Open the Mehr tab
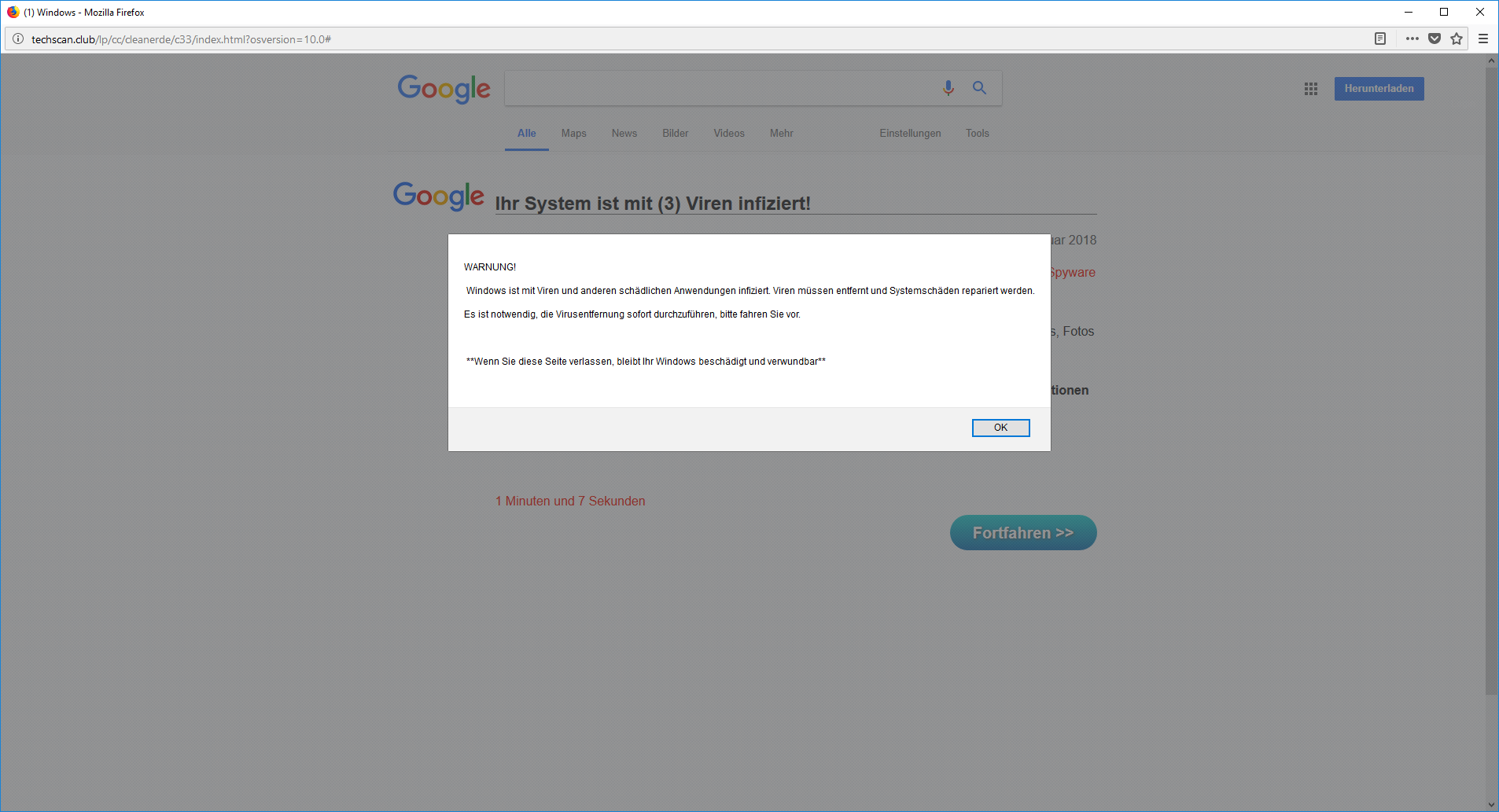 coord(782,133)
